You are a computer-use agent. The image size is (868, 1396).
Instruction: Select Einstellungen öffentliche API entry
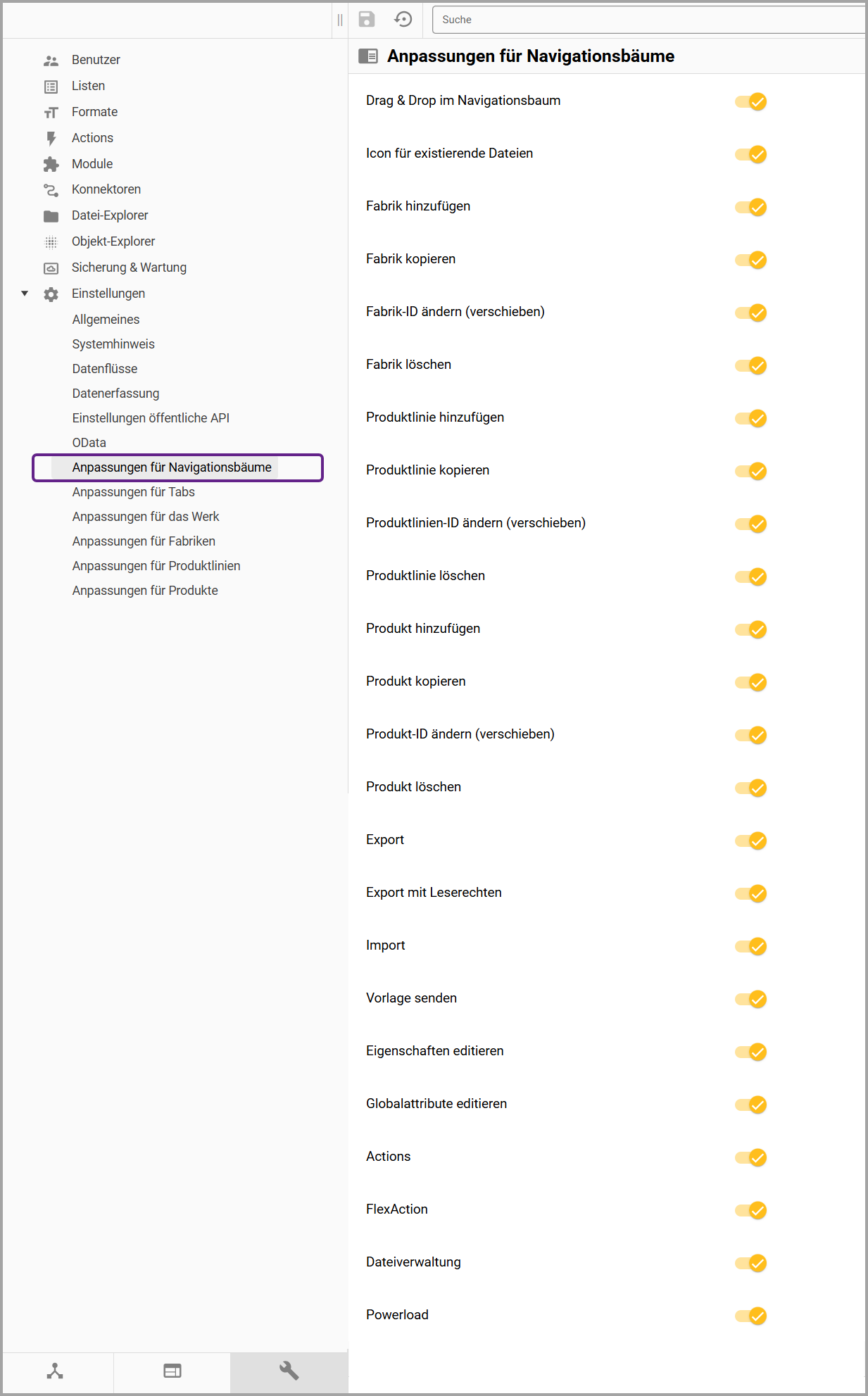(x=151, y=418)
